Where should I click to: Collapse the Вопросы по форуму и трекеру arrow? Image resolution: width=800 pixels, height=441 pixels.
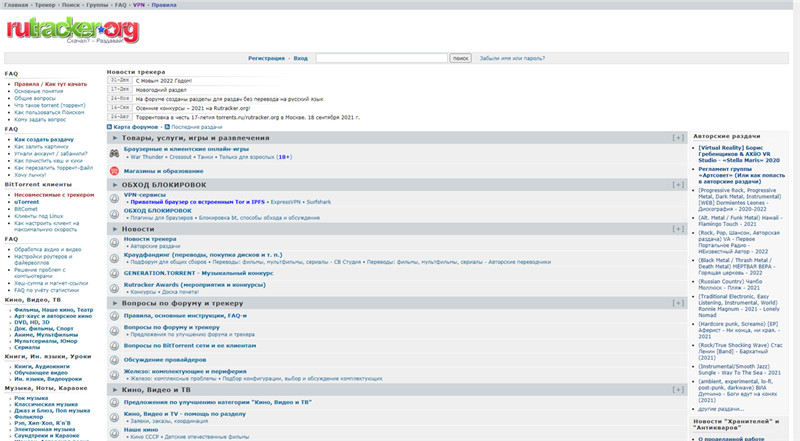pos(115,303)
